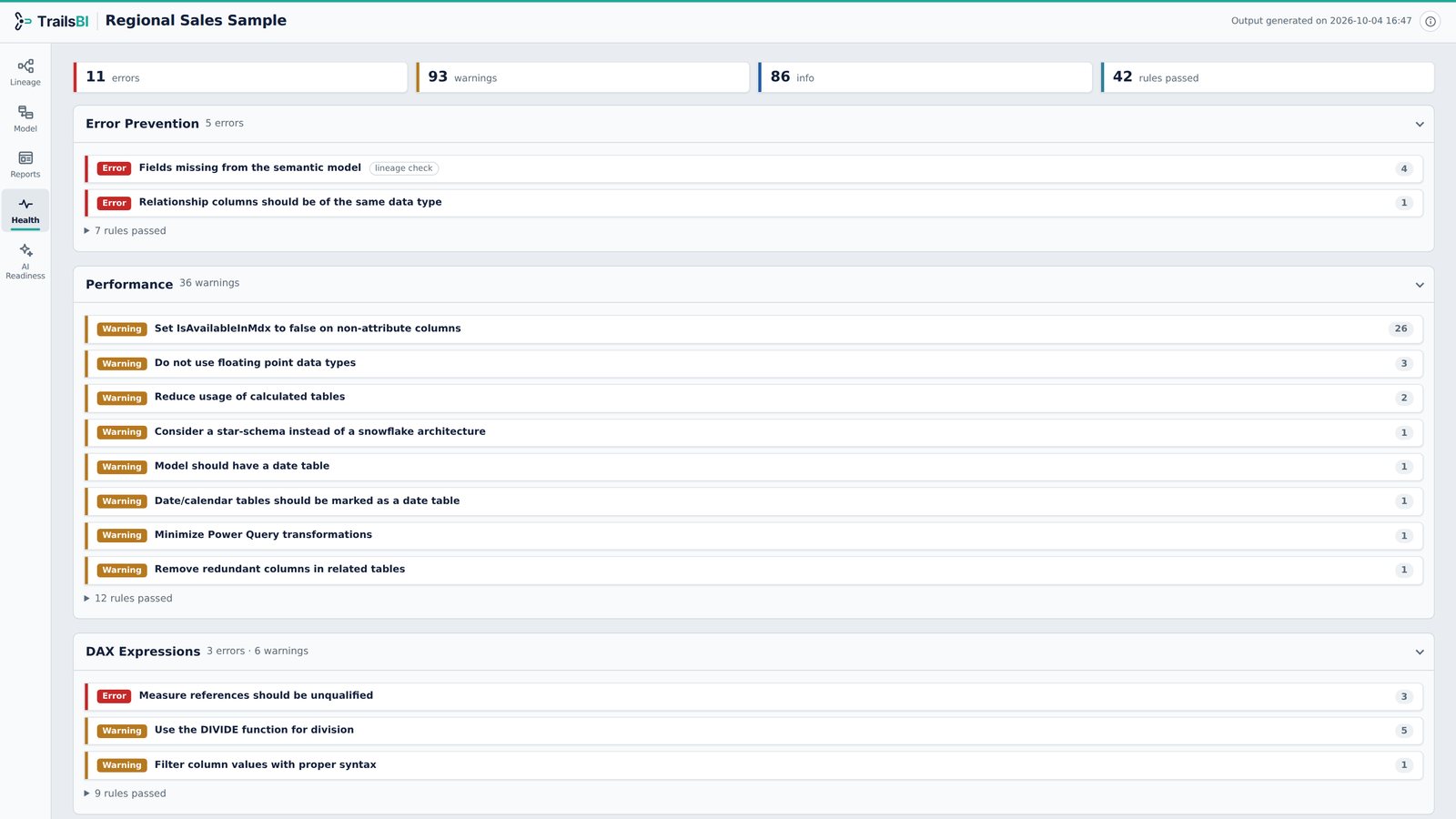The image size is (1456, 819).
Task: Click the count badge 26 on IsAvailableInMdx row
Action: 1400,329
